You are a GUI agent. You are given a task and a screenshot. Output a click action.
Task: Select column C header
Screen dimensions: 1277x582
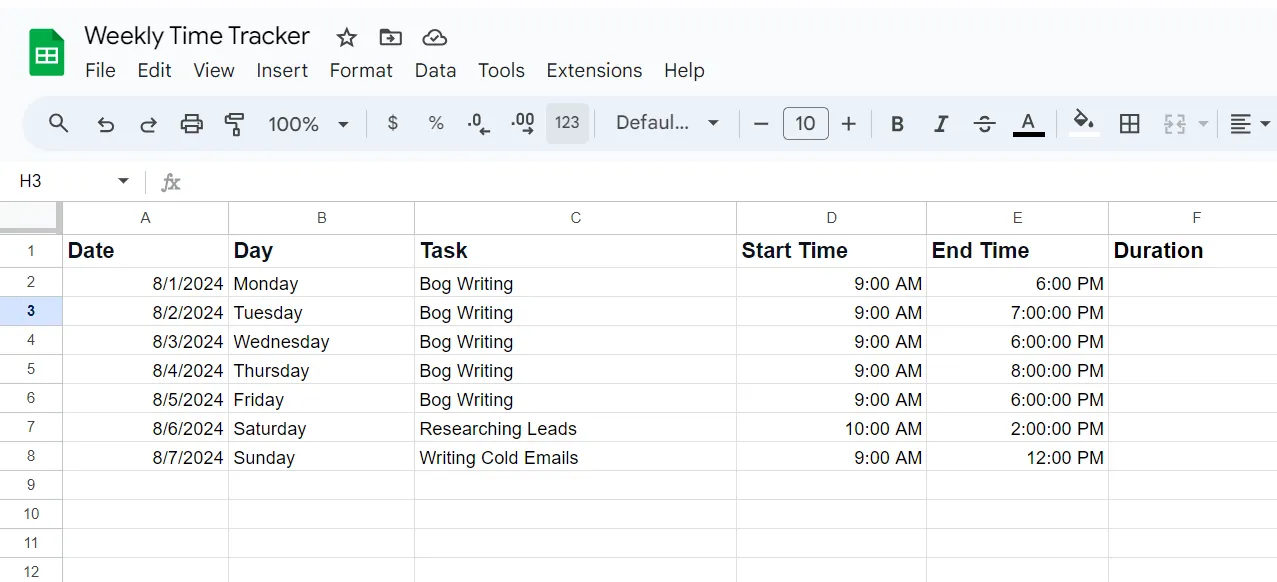(575, 217)
